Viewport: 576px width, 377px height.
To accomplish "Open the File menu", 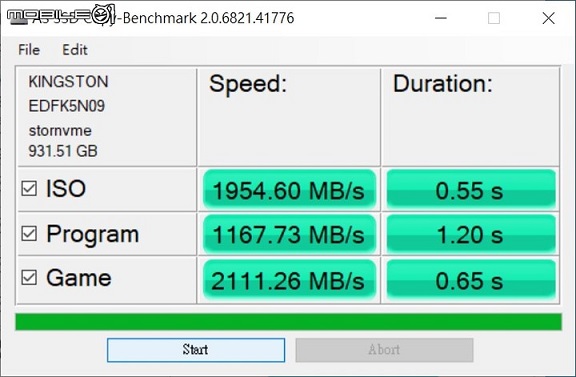I will click(29, 50).
